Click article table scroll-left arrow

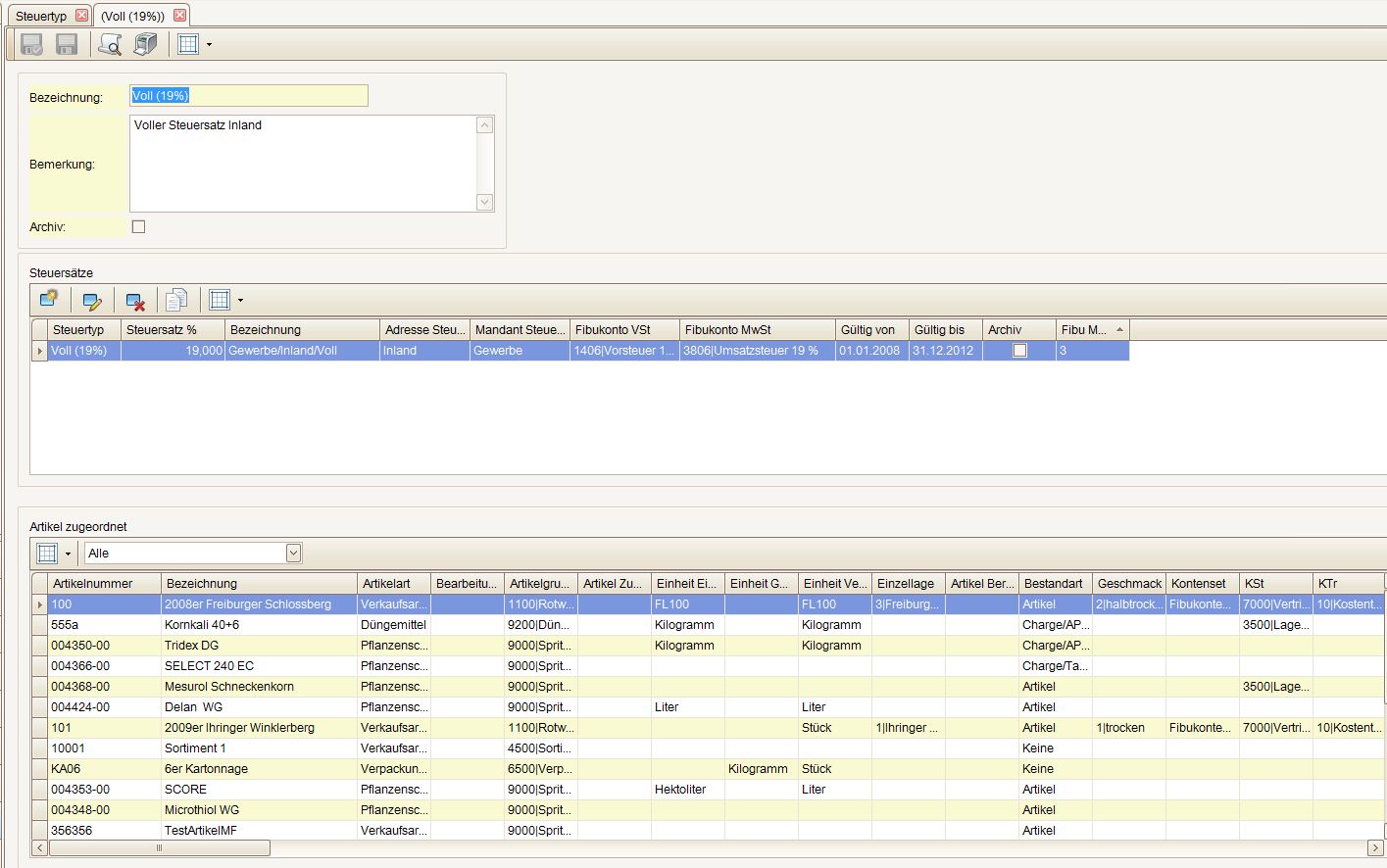[40, 848]
